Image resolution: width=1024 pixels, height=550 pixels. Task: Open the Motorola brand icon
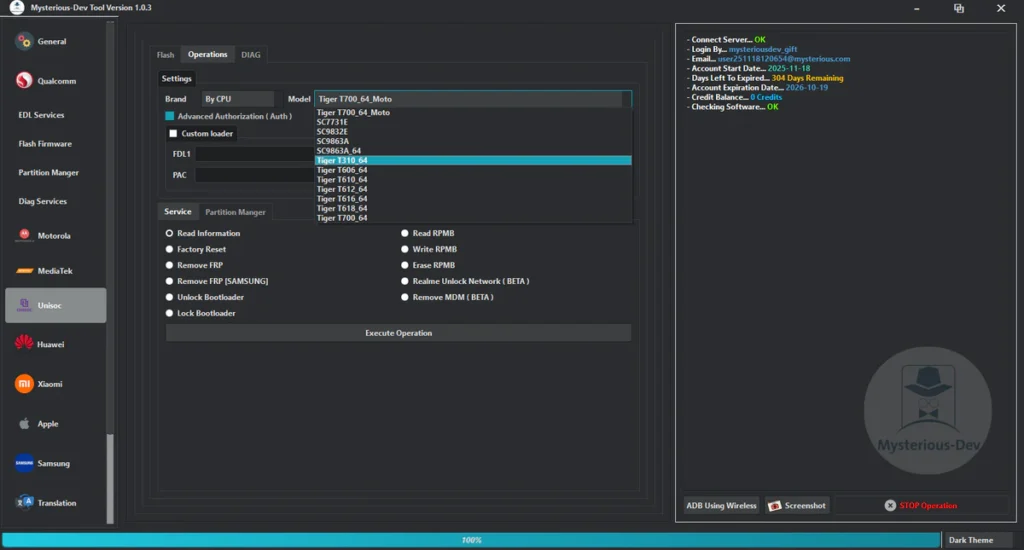(x=24, y=236)
